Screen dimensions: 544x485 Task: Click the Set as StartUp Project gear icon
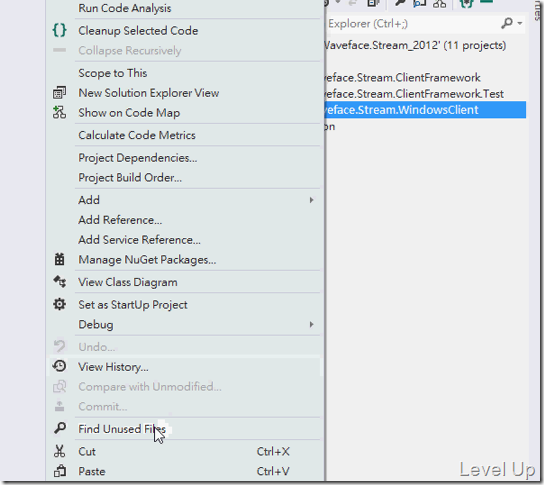[x=59, y=304]
